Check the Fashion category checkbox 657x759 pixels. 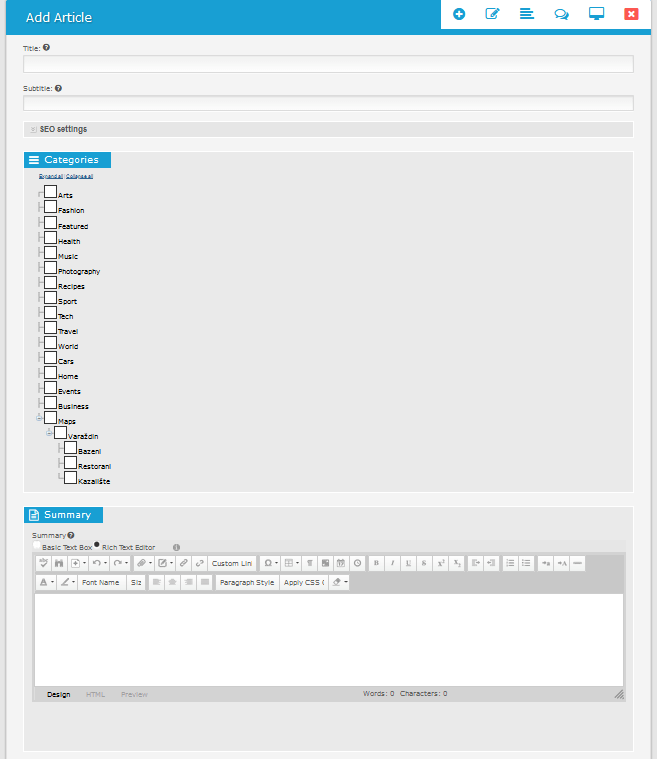point(50,207)
